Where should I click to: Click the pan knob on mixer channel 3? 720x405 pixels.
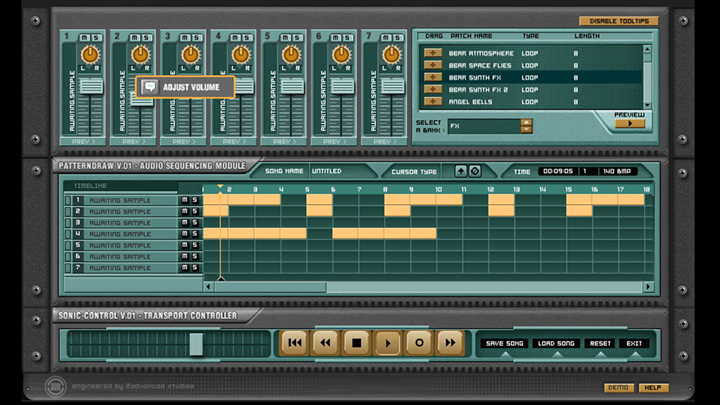pos(191,55)
